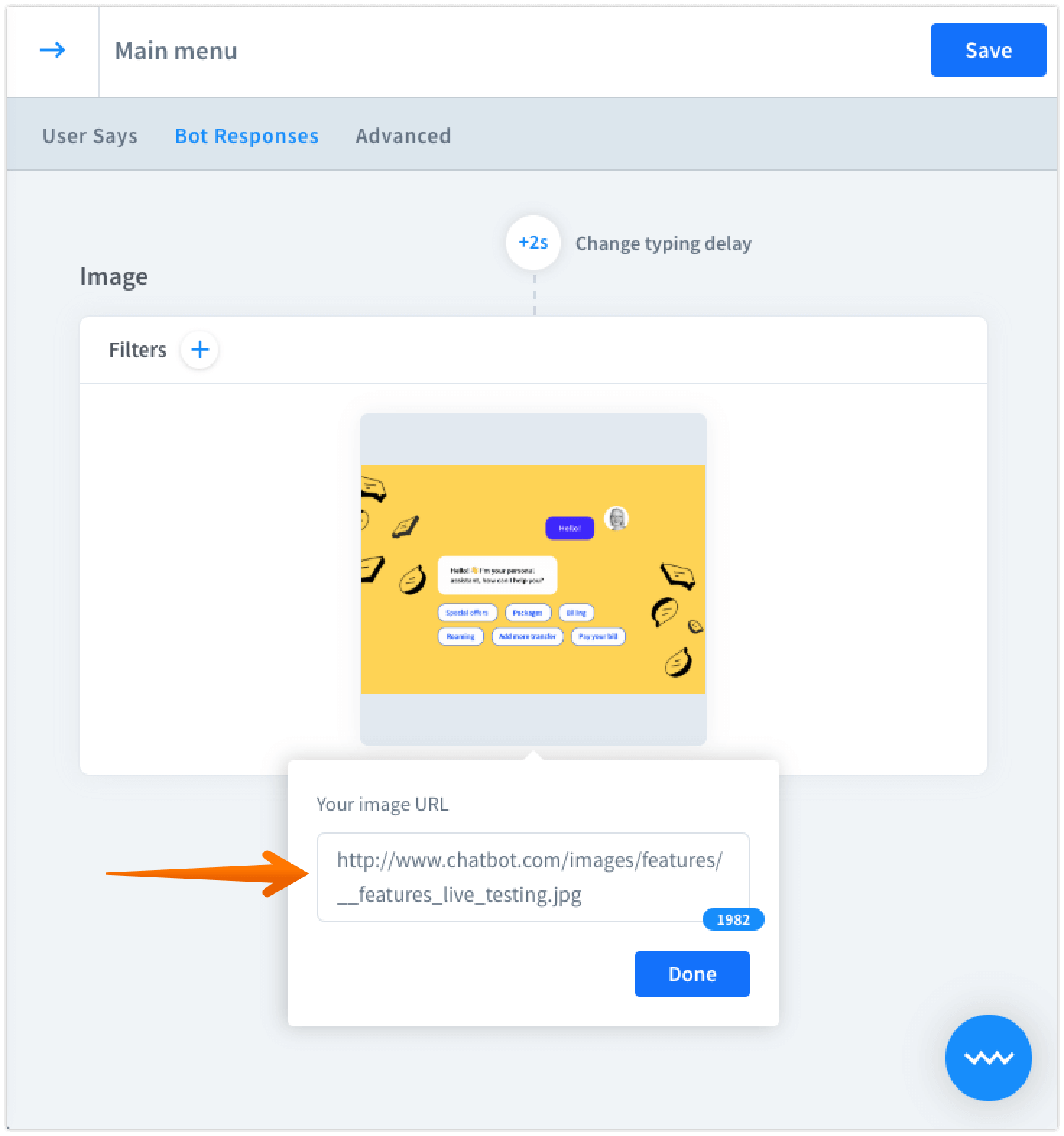
Task: Click the 1982 character counter badge
Action: 733,919
